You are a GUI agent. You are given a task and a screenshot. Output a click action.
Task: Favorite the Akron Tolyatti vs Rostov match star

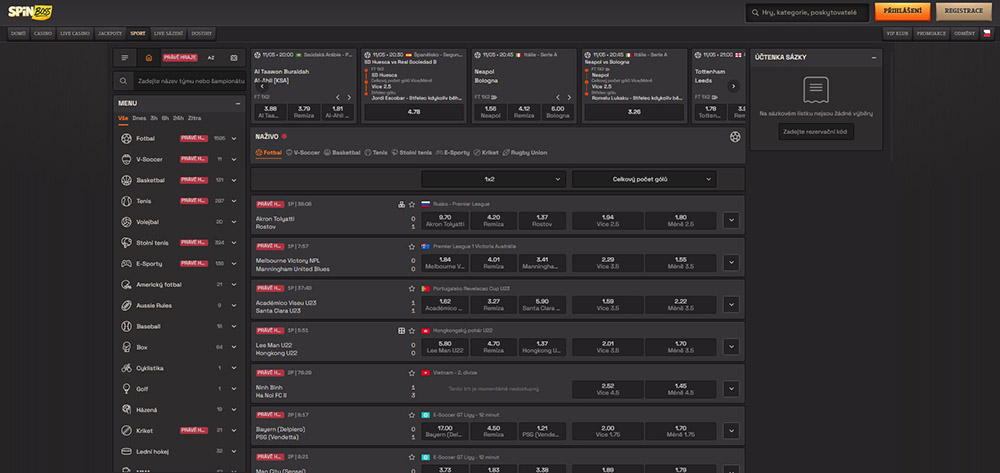[x=412, y=205]
